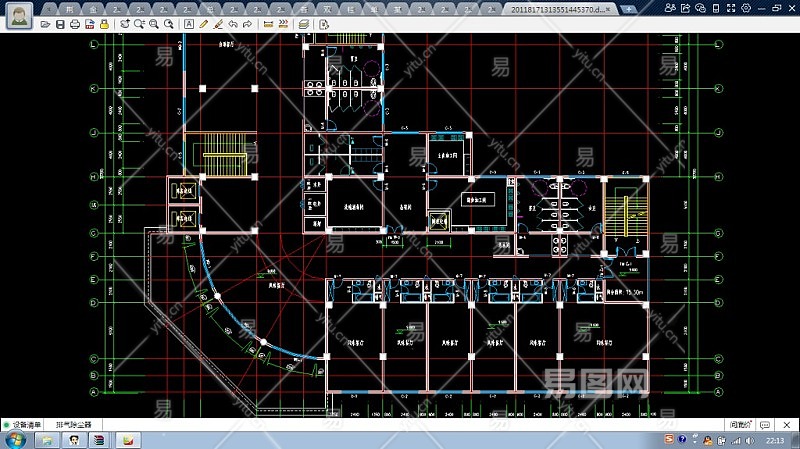Click the yellow lock icon
This screenshot has width=800, height=449.
(x=104, y=24)
